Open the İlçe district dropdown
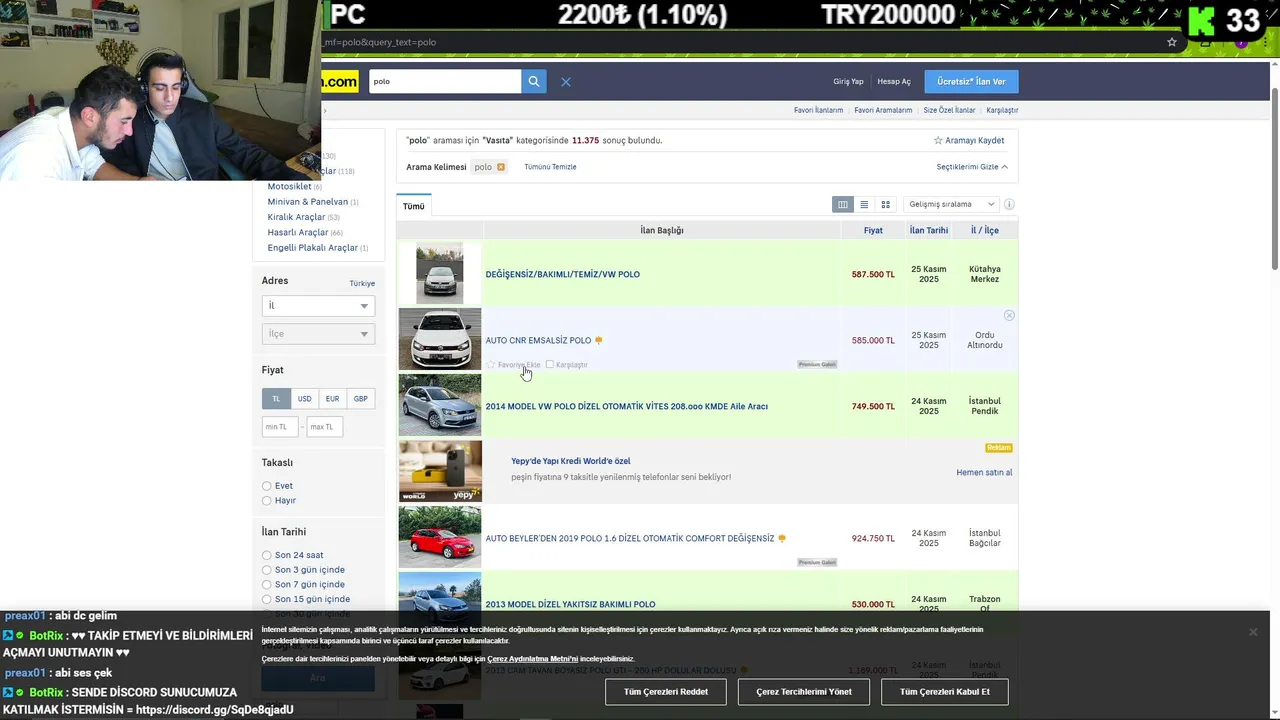This screenshot has height=720, width=1280. (x=318, y=333)
